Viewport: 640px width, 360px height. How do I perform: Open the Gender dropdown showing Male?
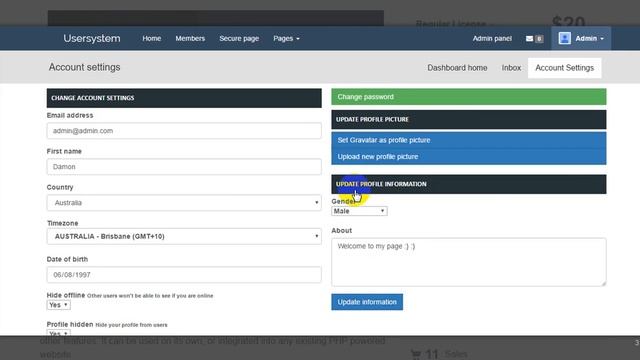359,211
